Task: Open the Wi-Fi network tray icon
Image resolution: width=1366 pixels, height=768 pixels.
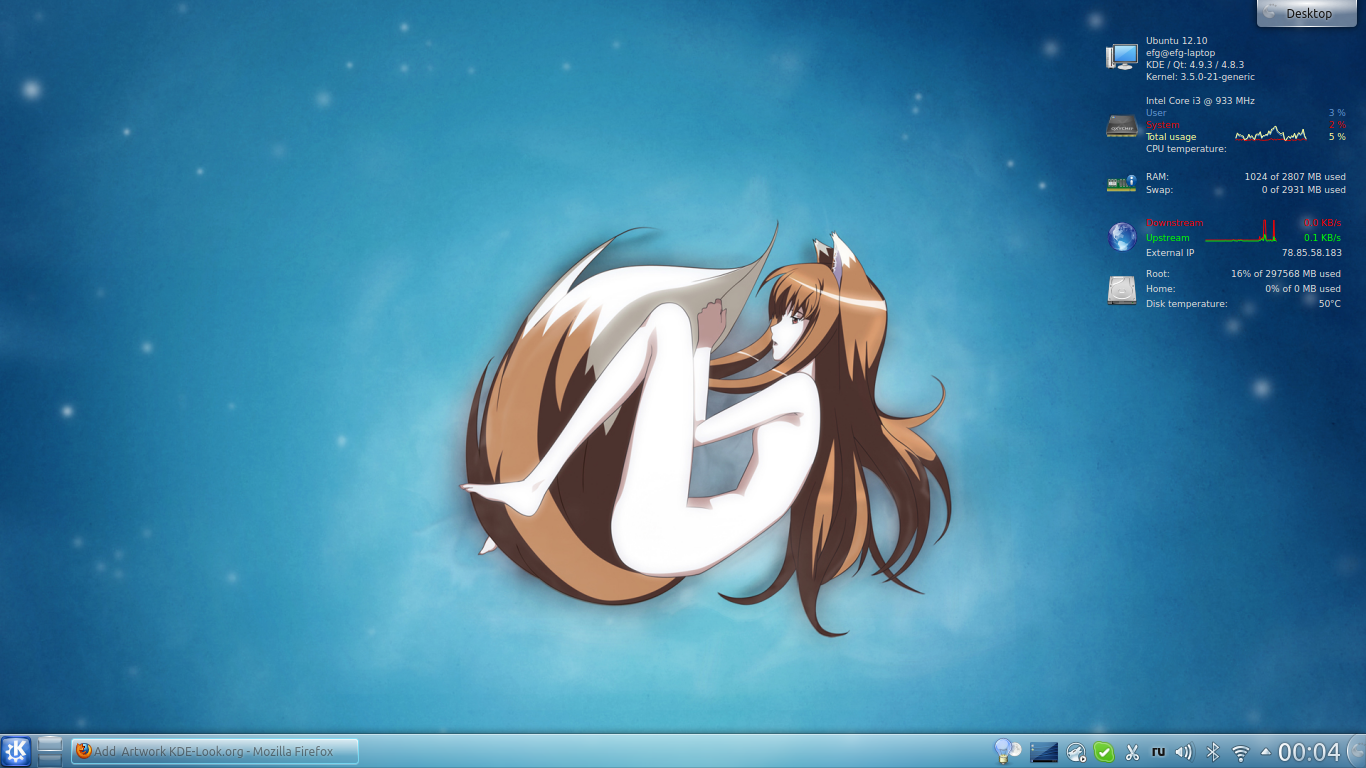Action: (1241, 752)
